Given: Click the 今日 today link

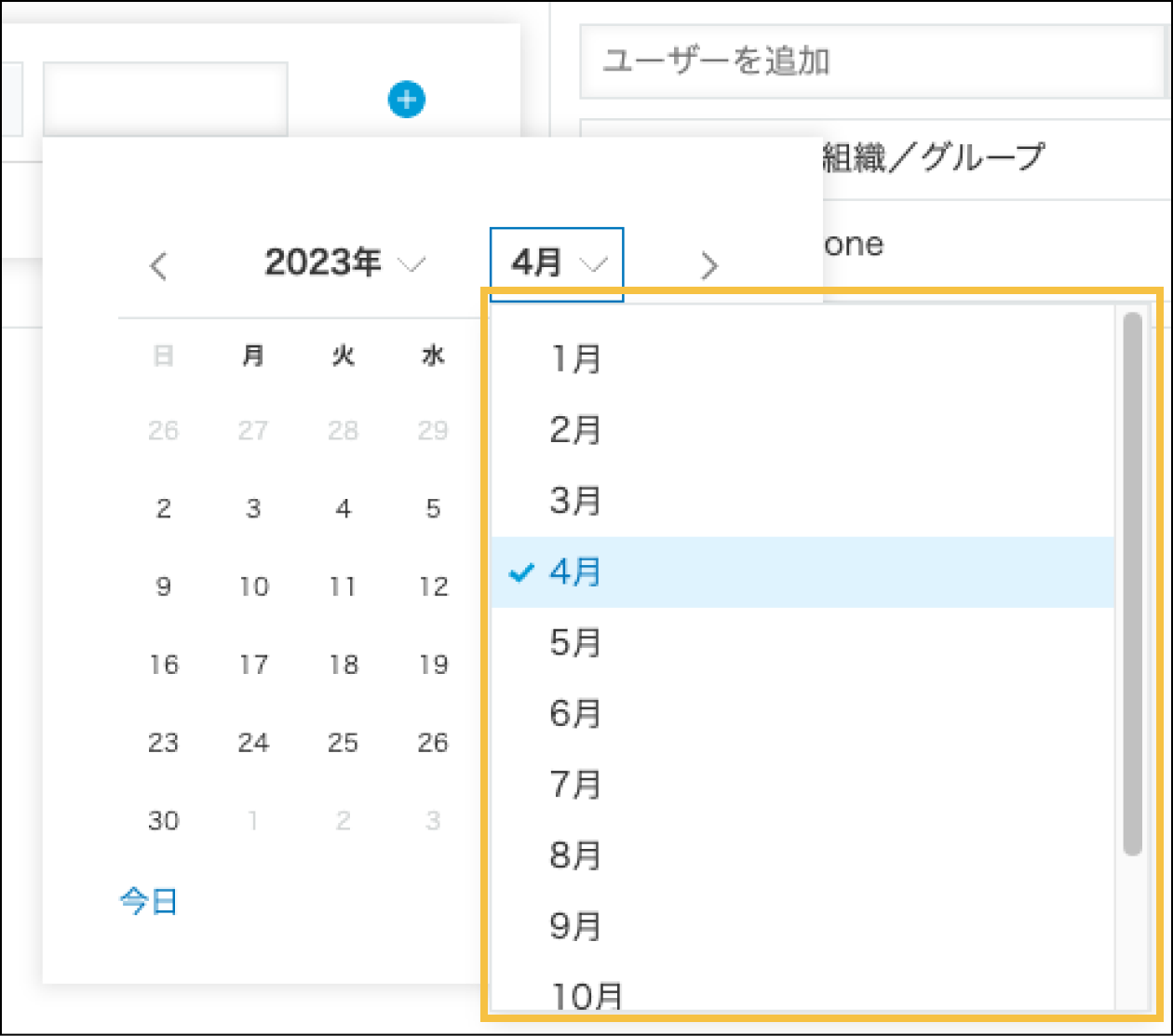Looking at the screenshot, I should pos(149,901).
